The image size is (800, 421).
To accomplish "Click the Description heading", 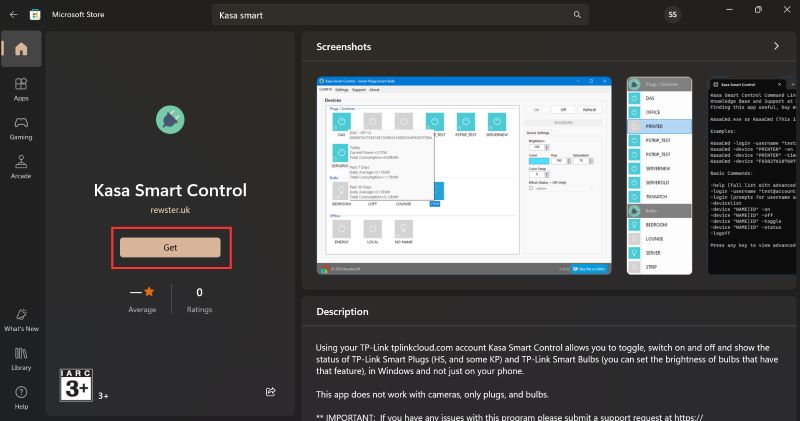I will click(x=342, y=311).
